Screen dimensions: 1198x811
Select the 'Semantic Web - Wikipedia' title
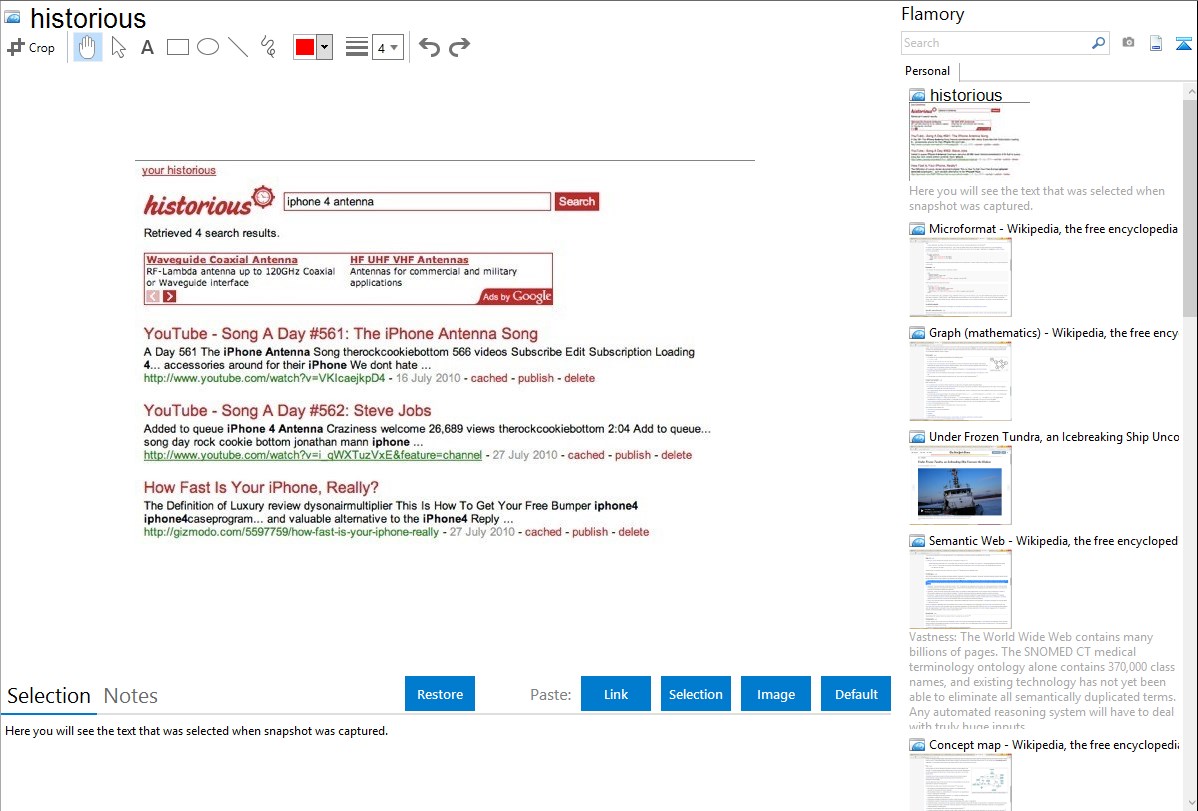pyautogui.click(x=1053, y=541)
